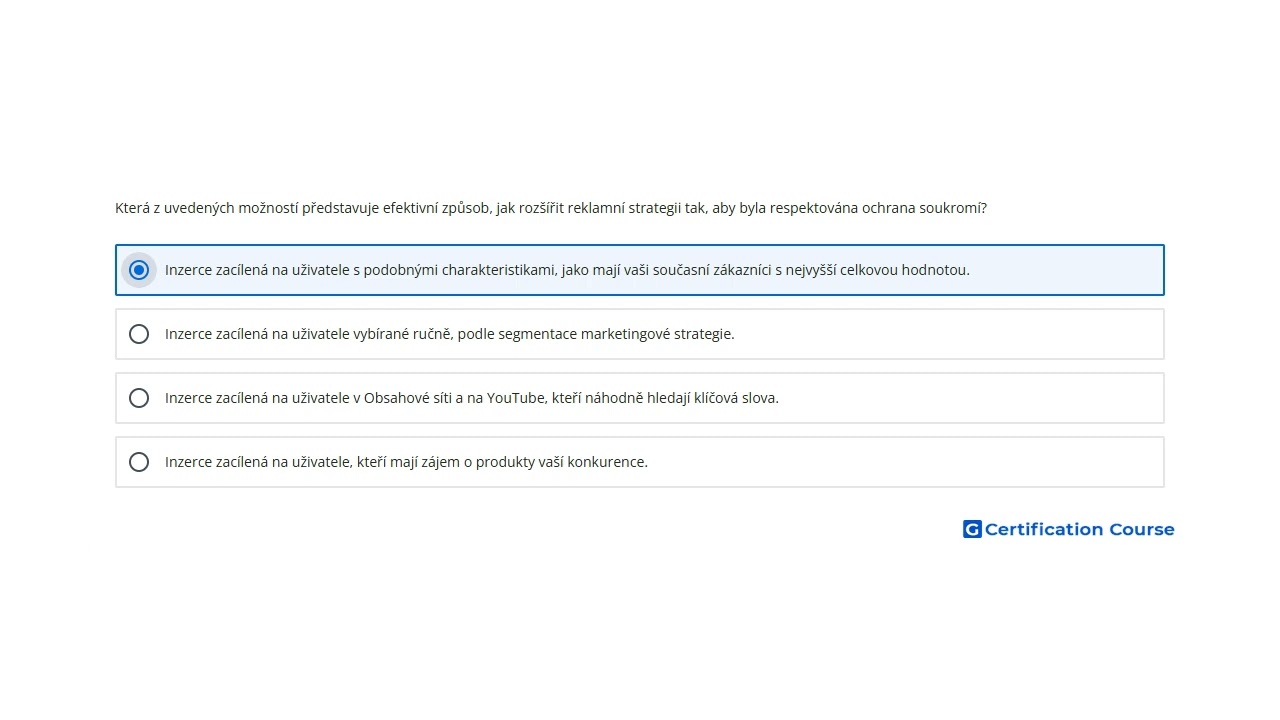Click the 'Certification Course' text link
1280x720 pixels.
[x=1079, y=529]
